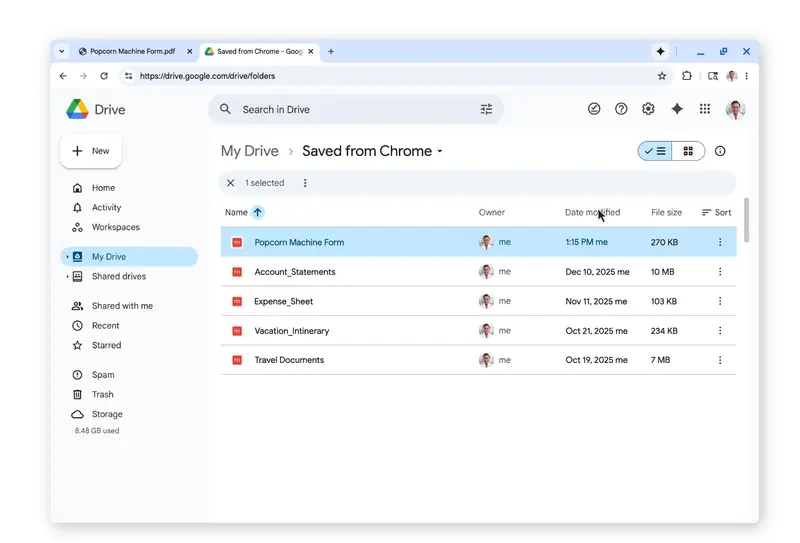
Task: Select the Vacation_Intinerary file
Action: pyautogui.click(x=479, y=331)
